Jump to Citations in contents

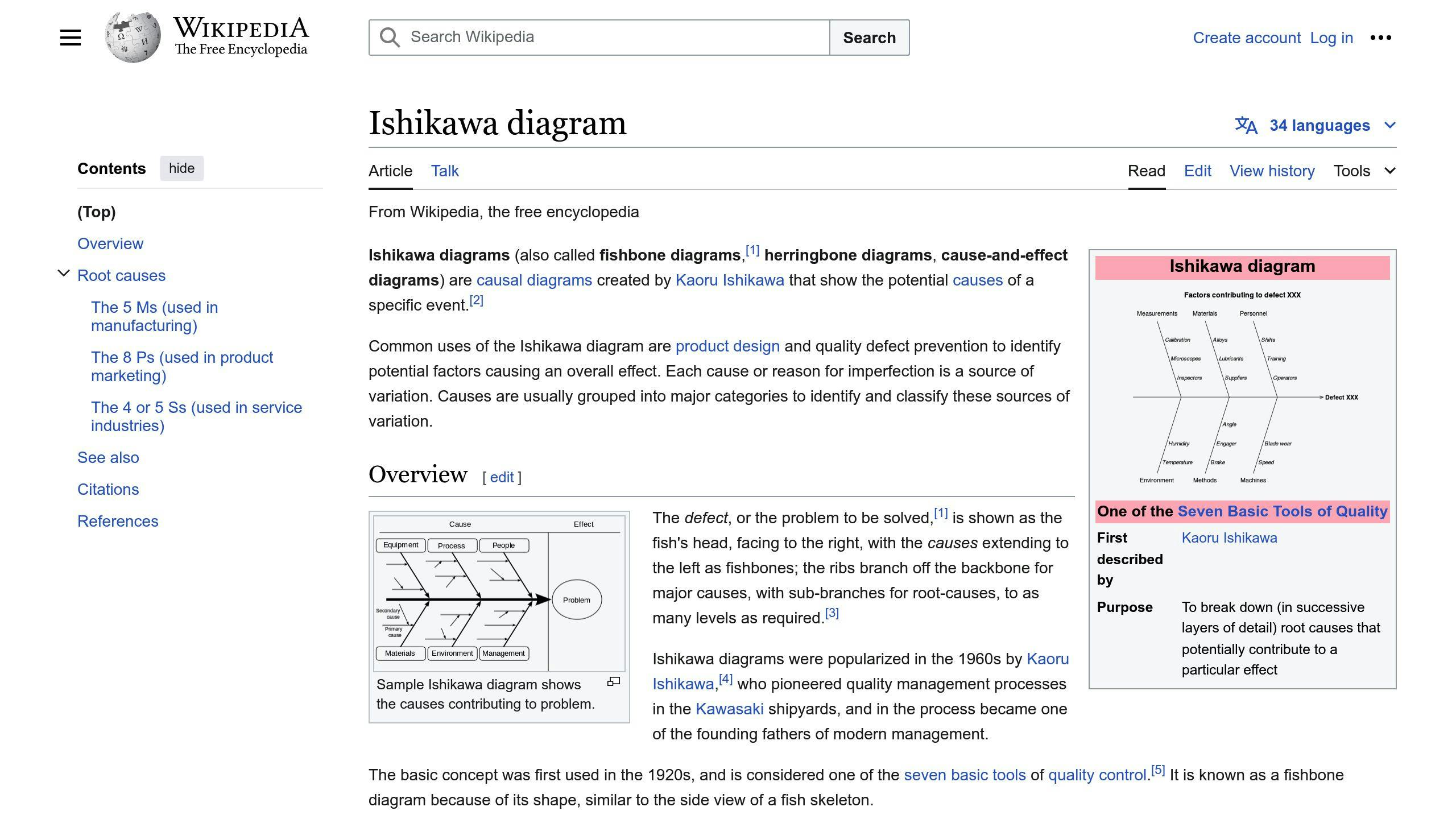[x=108, y=489]
